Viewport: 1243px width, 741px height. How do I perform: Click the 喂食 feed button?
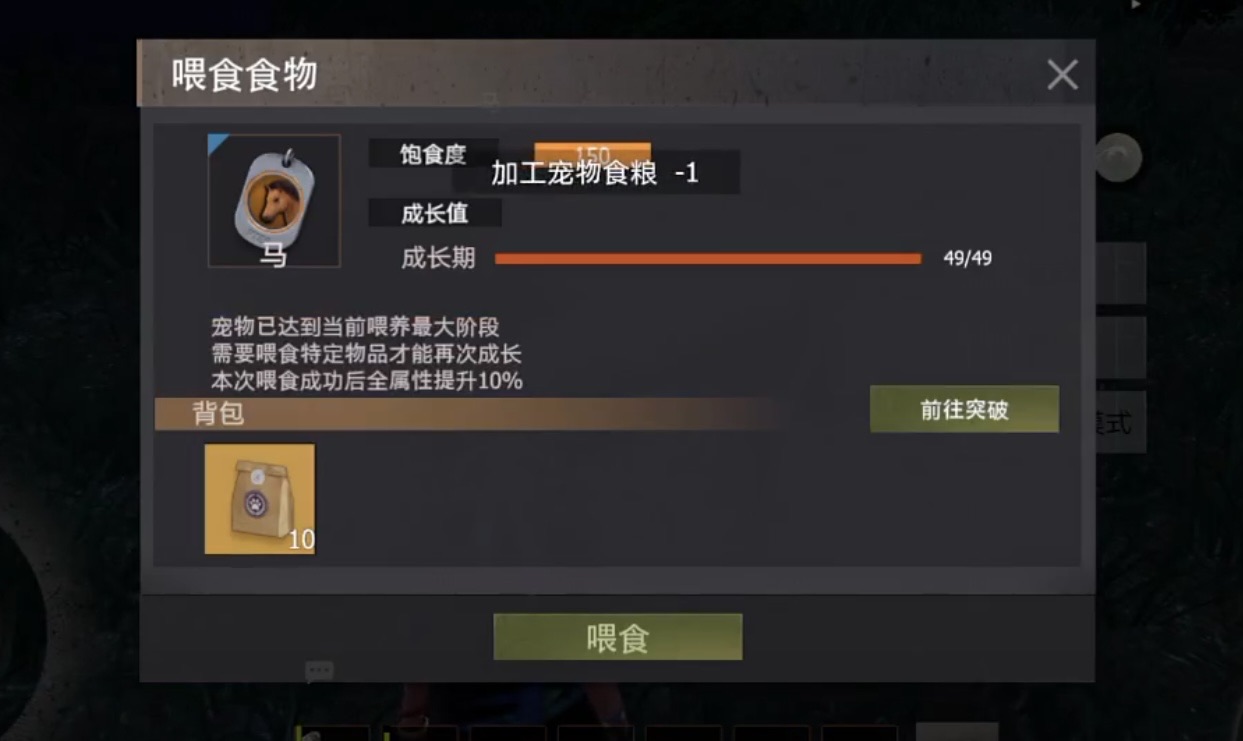click(x=618, y=637)
